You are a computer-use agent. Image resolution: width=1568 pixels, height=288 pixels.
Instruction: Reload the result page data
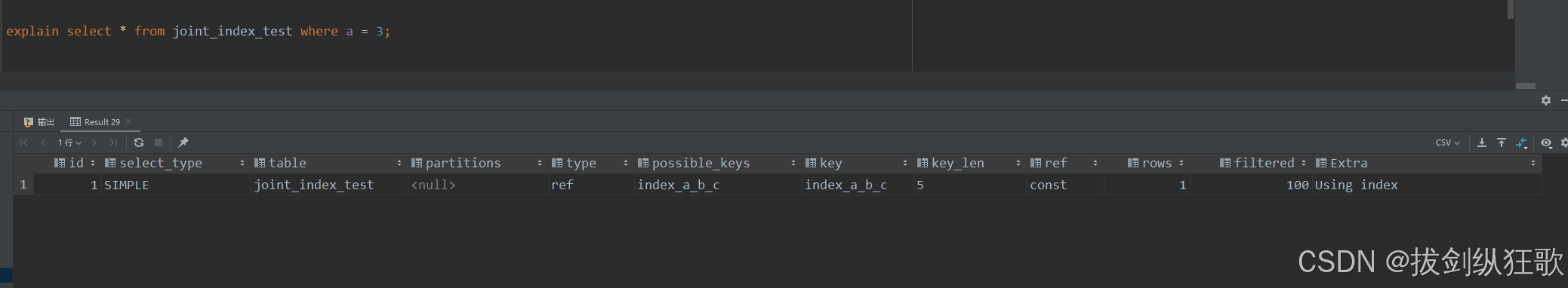139,142
